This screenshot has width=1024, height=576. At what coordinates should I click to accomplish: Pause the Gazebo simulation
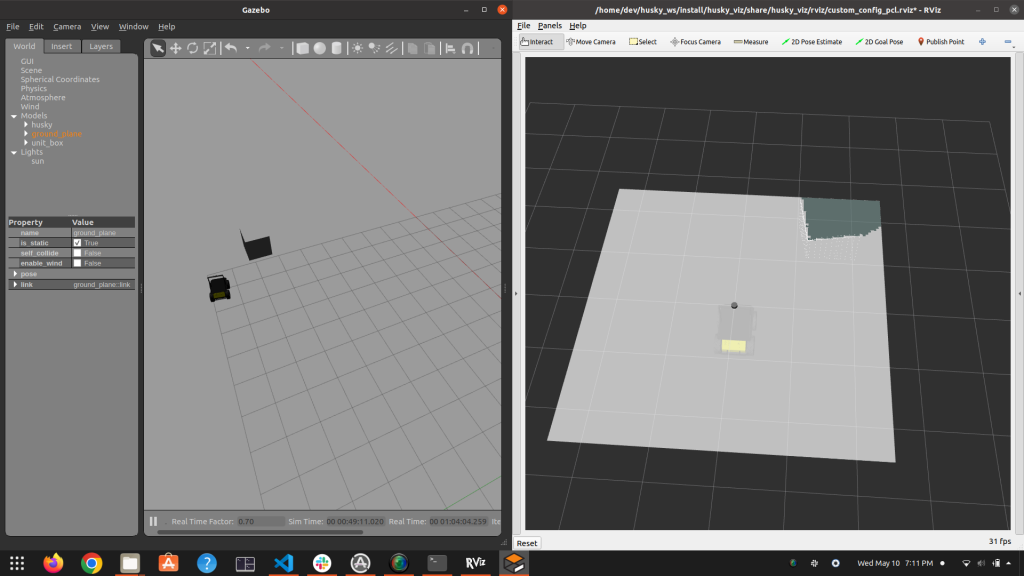[154, 521]
